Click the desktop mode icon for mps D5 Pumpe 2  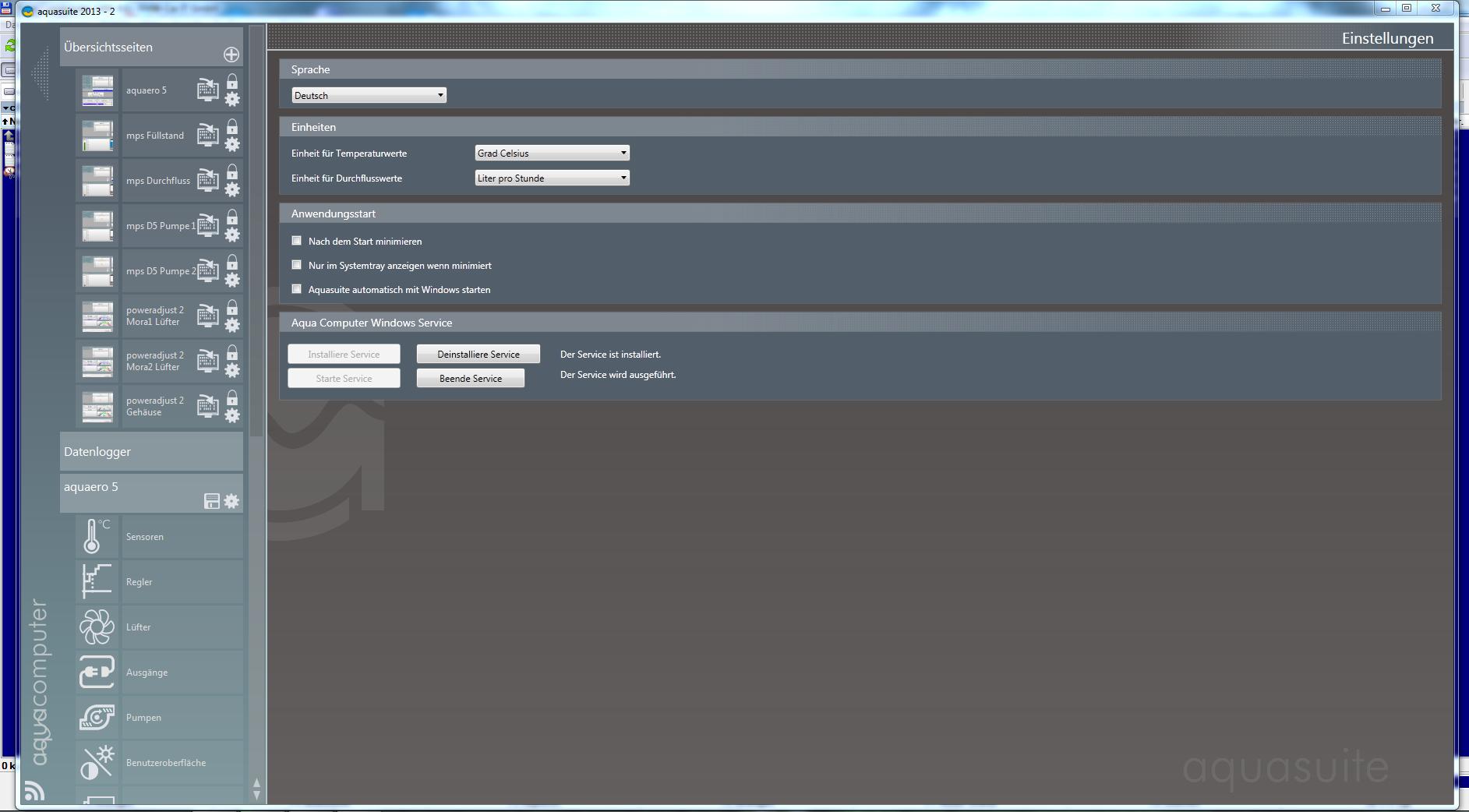[207, 270]
